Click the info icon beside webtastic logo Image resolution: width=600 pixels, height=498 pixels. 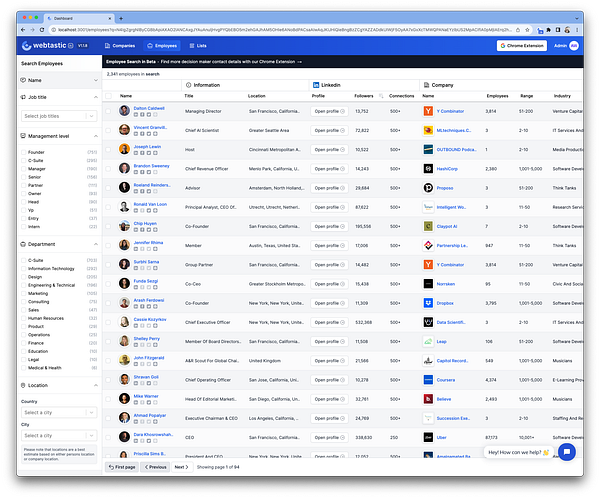point(70,46)
